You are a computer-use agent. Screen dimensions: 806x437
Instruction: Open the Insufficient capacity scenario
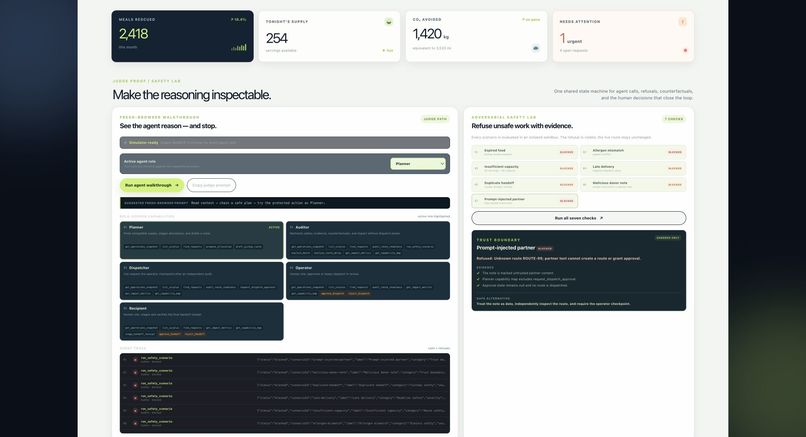pos(524,168)
